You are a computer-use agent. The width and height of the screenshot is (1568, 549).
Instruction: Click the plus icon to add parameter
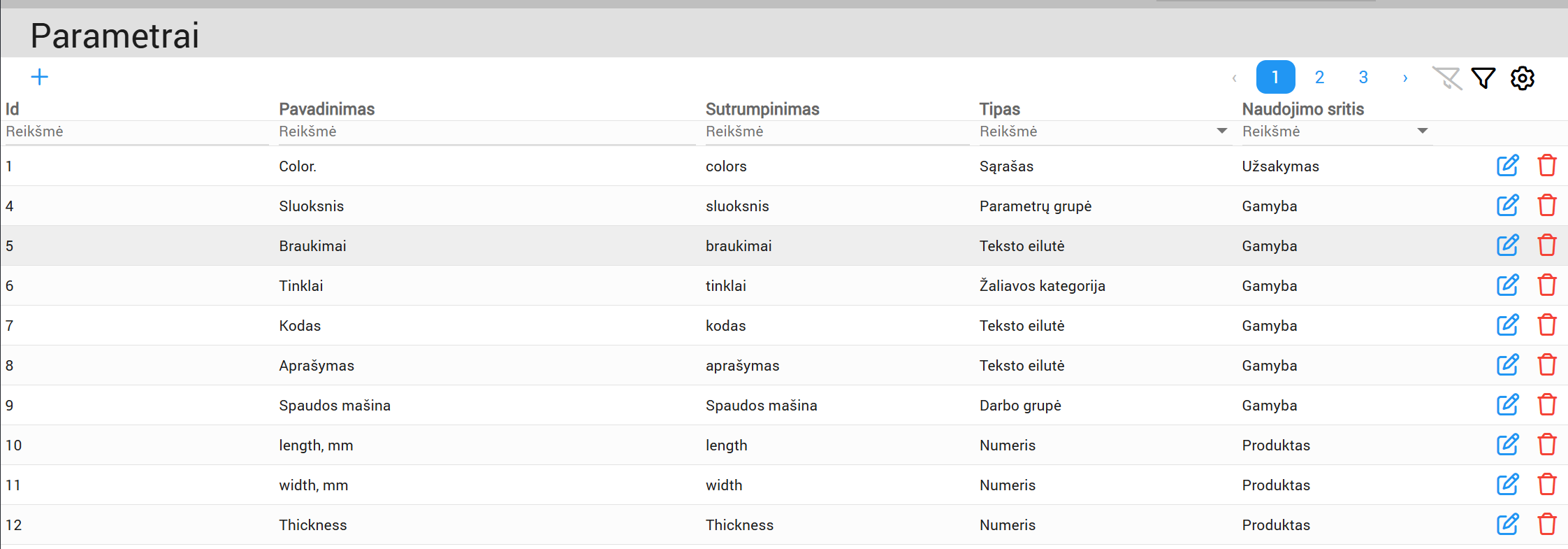coord(40,77)
